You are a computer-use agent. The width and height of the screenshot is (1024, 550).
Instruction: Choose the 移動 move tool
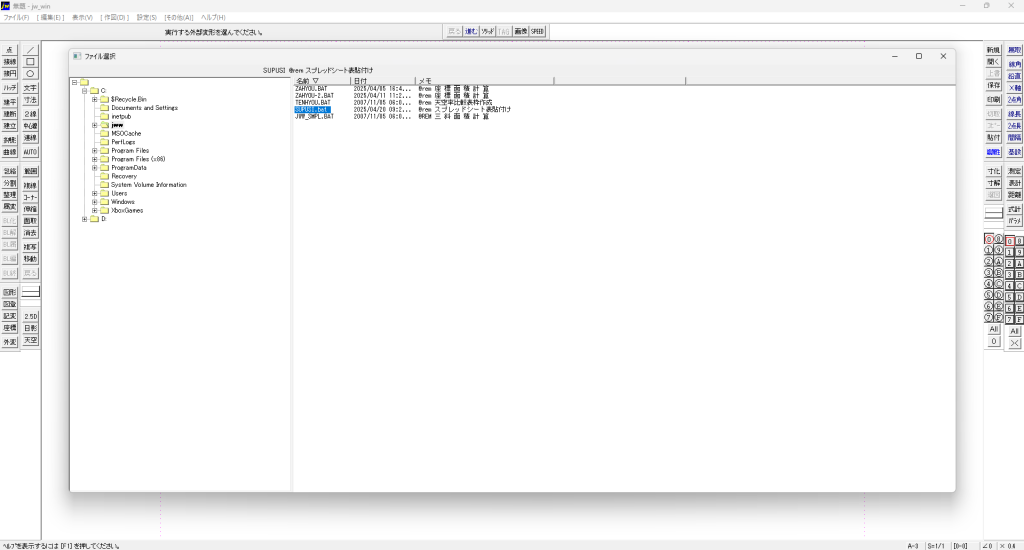[30, 259]
